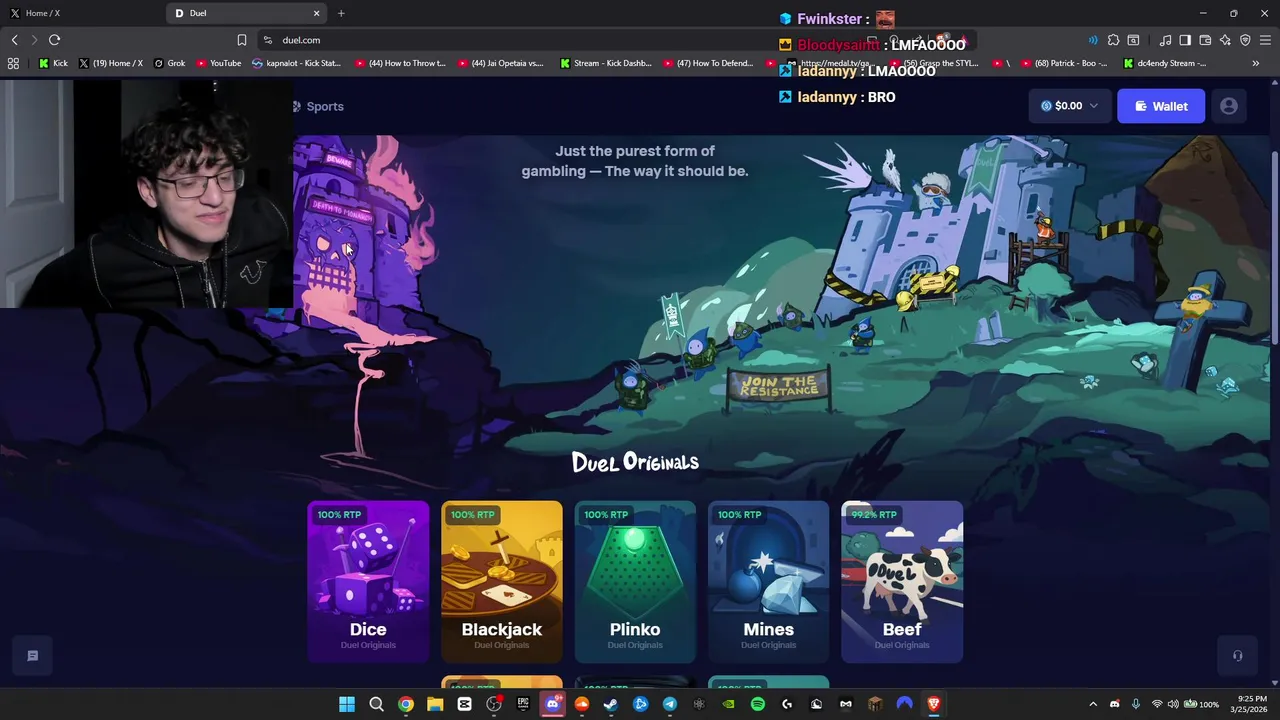Toggle the browser sidebar panel icon
Image resolution: width=1280 pixels, height=720 pixels.
[1185, 40]
